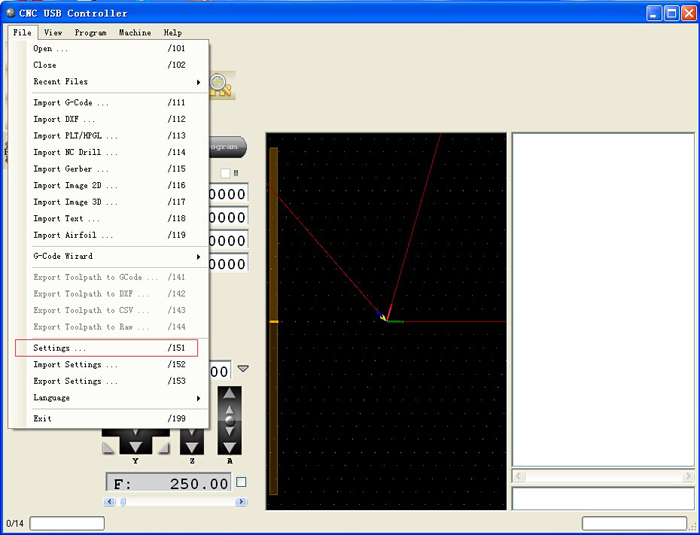Open the File menu

pos(22,33)
